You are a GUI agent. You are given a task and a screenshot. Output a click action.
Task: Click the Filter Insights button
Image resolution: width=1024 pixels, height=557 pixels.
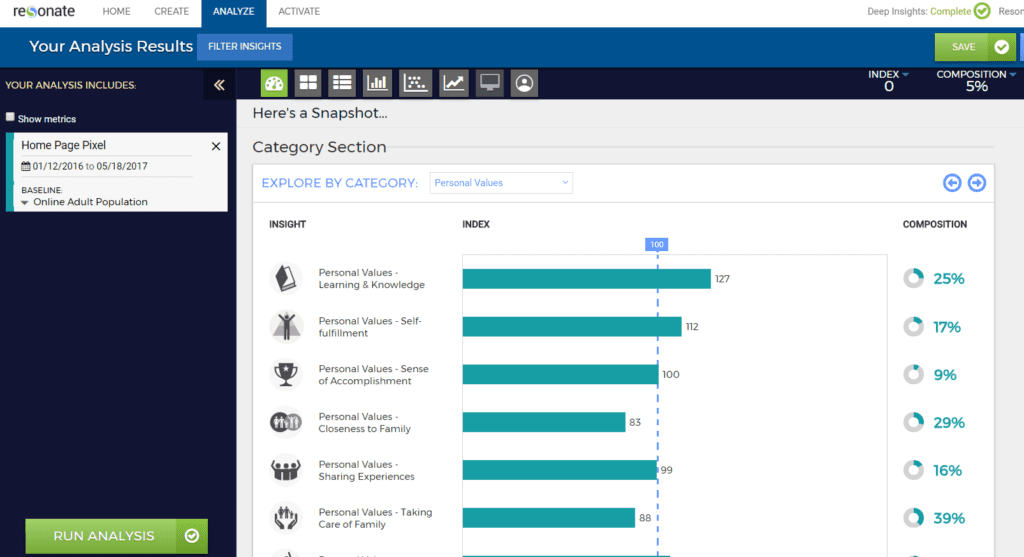pyautogui.click(x=244, y=46)
